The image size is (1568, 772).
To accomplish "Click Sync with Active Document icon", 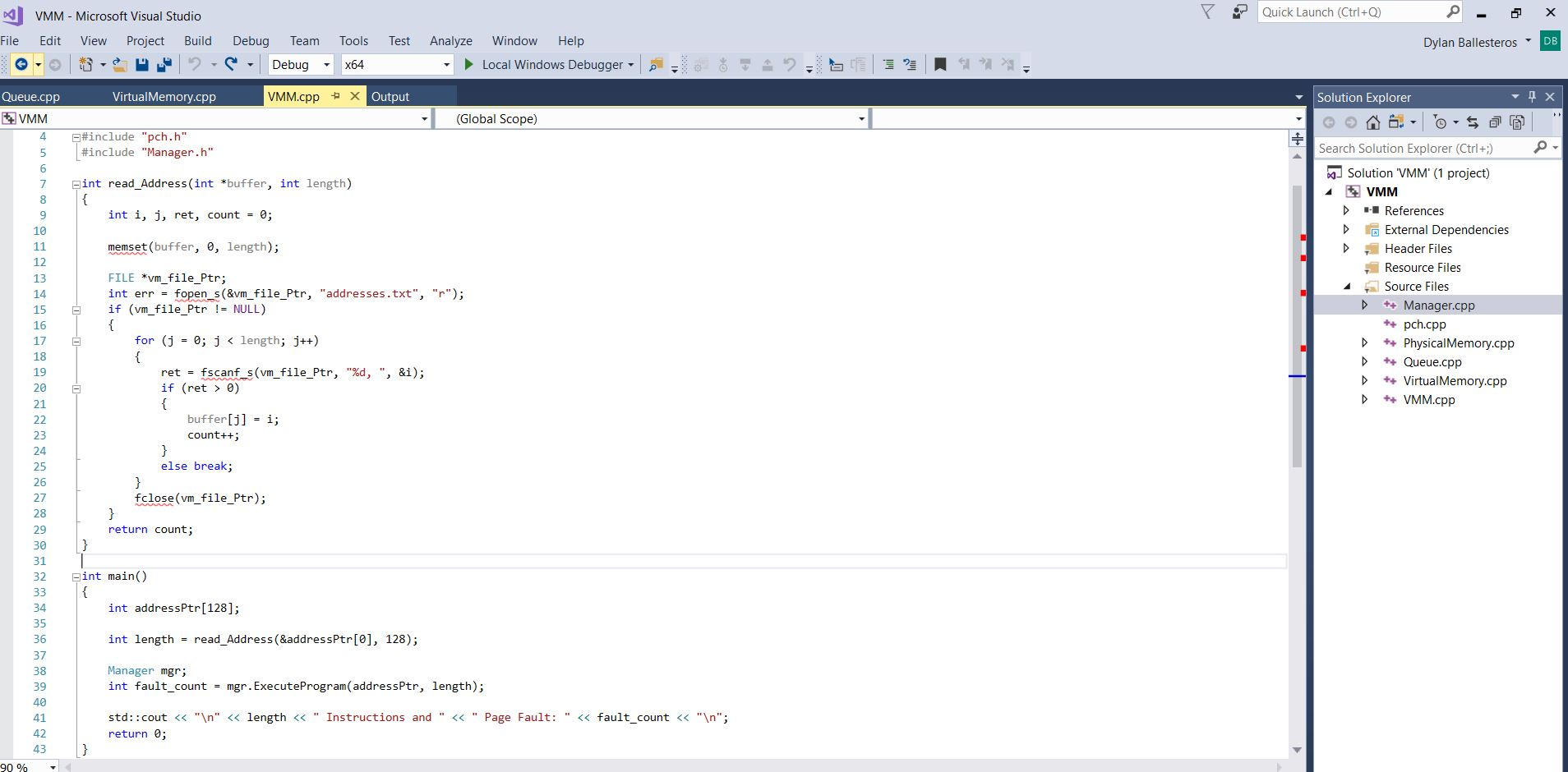I will tap(1473, 122).
